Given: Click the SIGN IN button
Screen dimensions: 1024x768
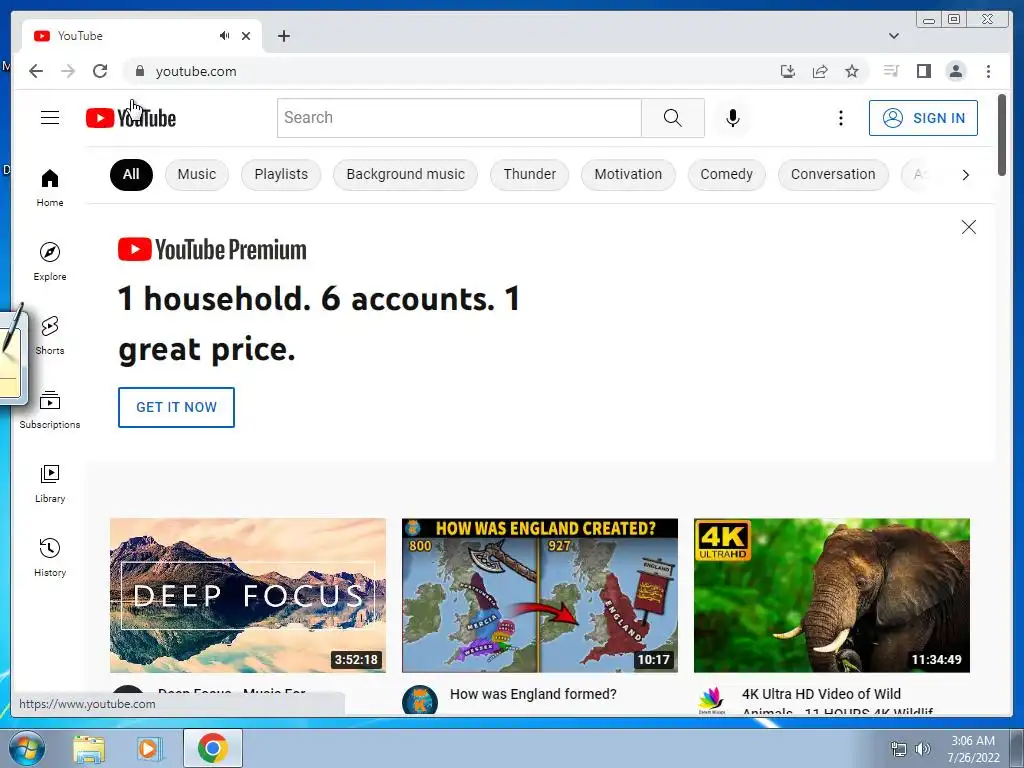Looking at the screenshot, I should (x=923, y=118).
